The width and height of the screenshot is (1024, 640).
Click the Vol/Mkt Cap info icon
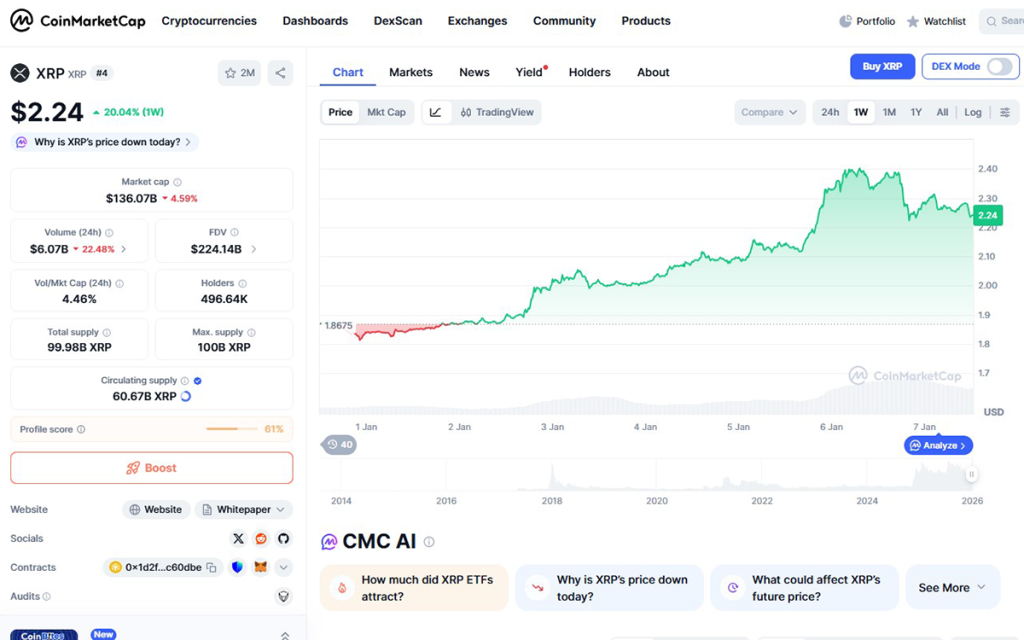[120, 283]
